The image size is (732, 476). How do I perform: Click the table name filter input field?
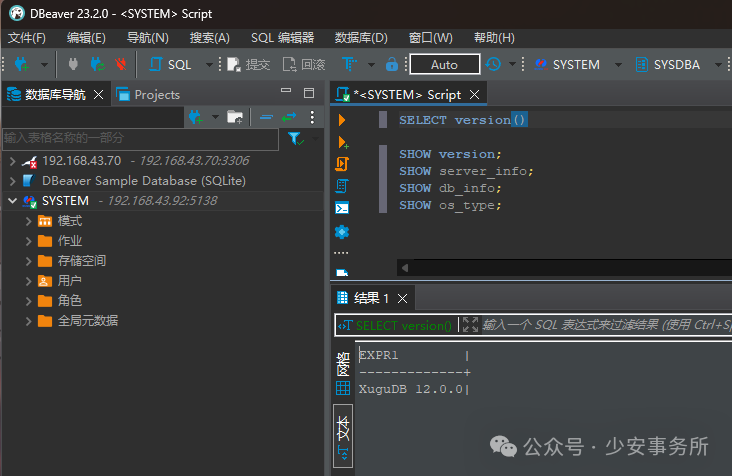click(141, 138)
